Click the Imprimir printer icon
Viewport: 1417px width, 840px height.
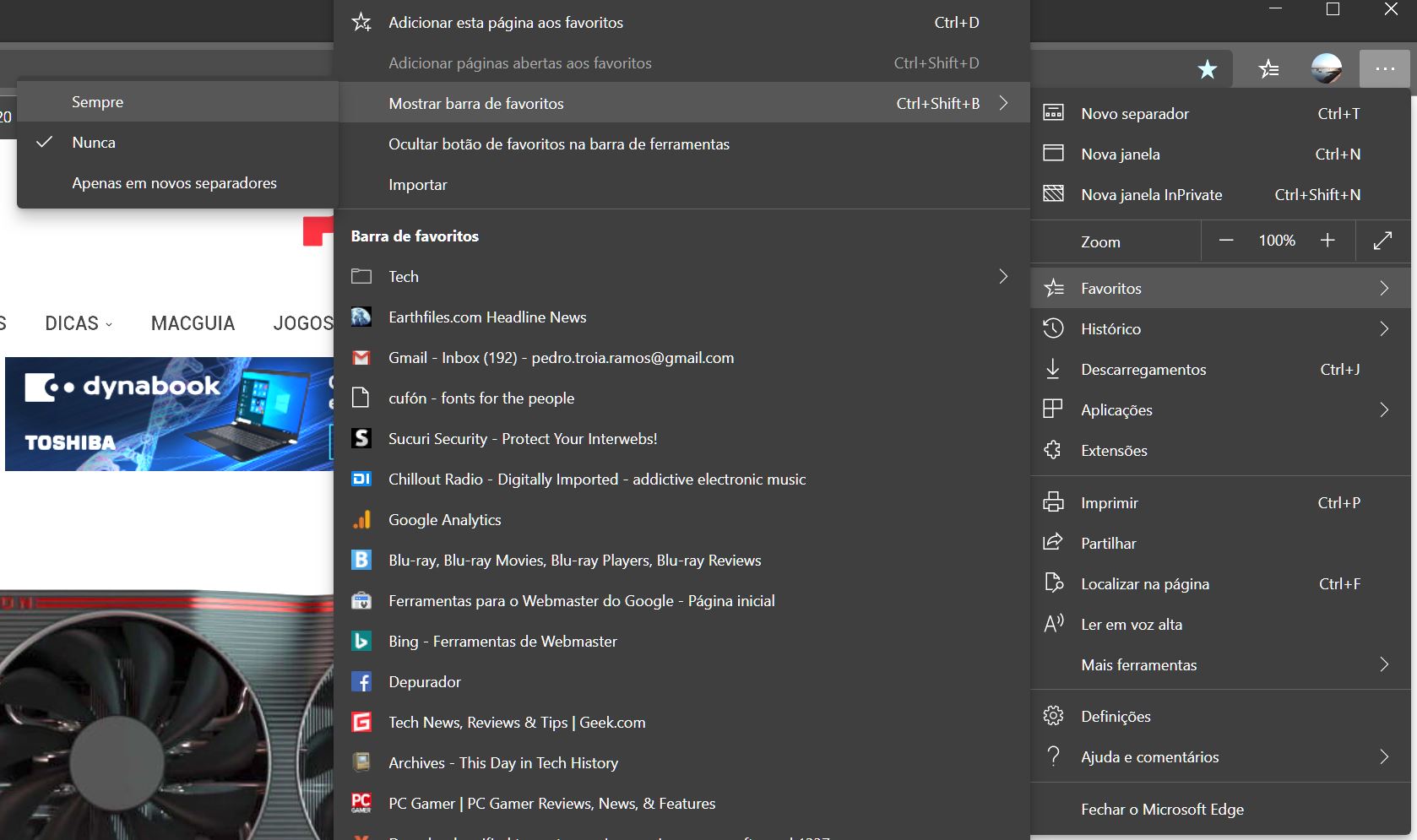(1053, 502)
